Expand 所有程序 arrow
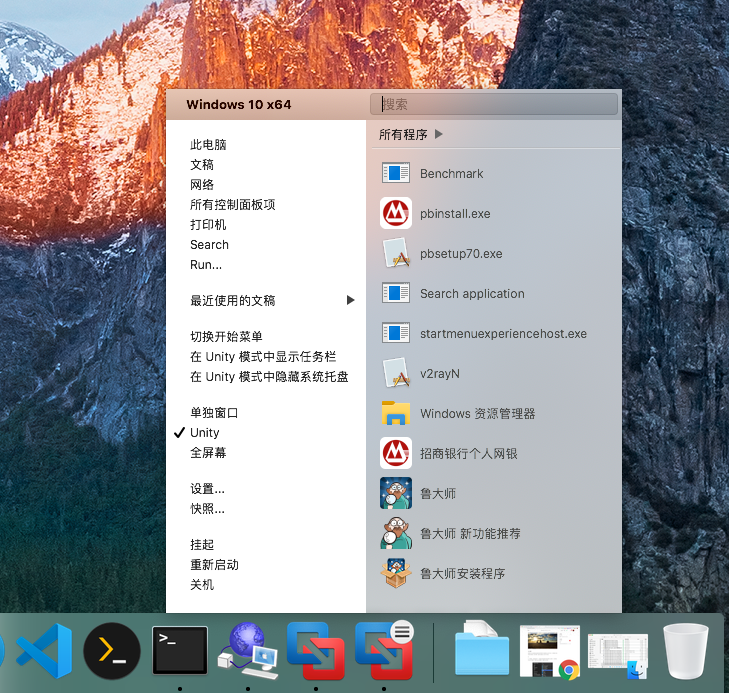This screenshot has width=729, height=693. pyautogui.click(x=438, y=134)
